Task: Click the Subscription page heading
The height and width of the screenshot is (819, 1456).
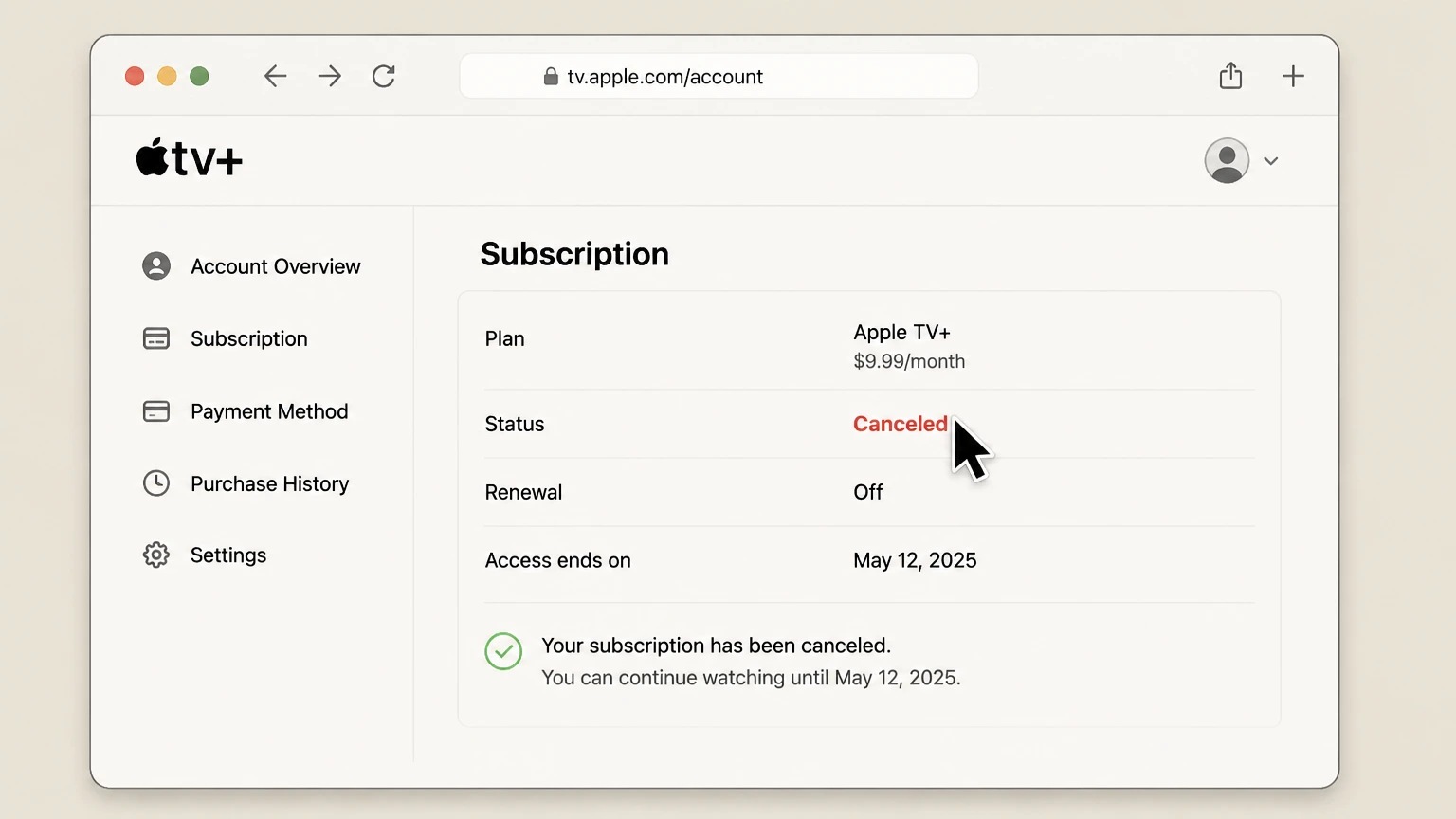Action: pos(574,254)
